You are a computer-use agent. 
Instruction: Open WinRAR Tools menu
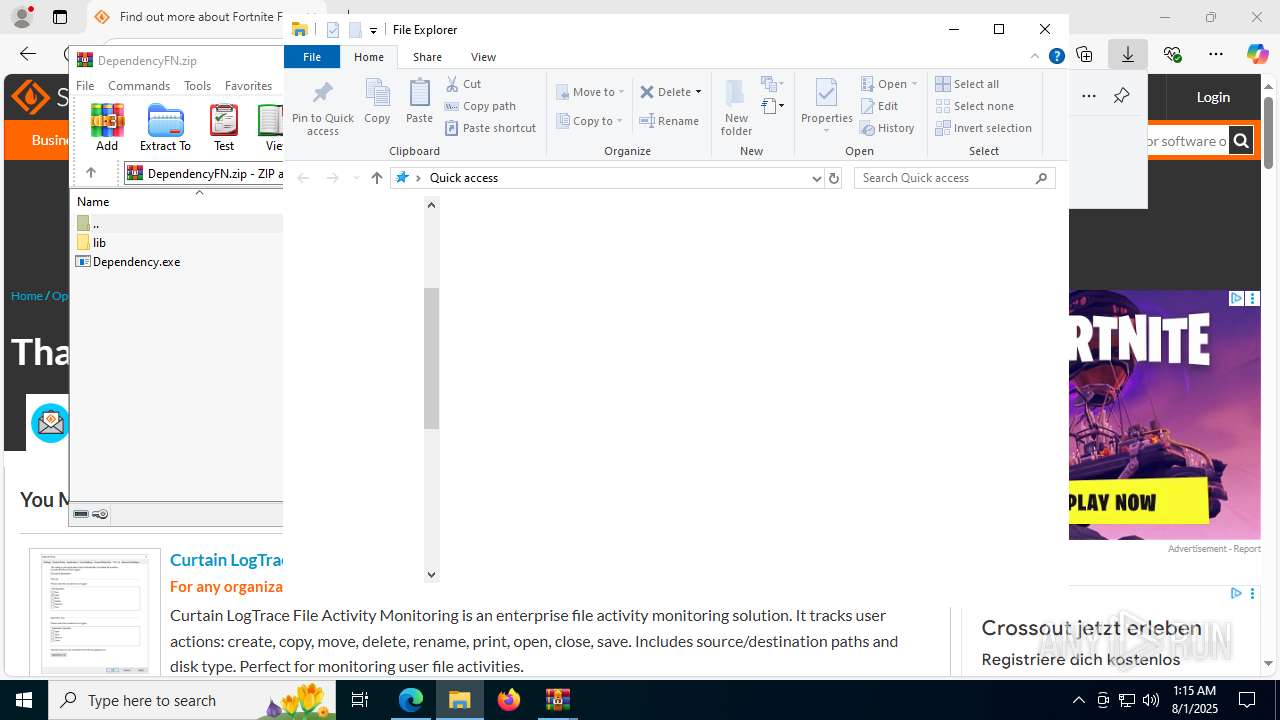pyautogui.click(x=197, y=86)
